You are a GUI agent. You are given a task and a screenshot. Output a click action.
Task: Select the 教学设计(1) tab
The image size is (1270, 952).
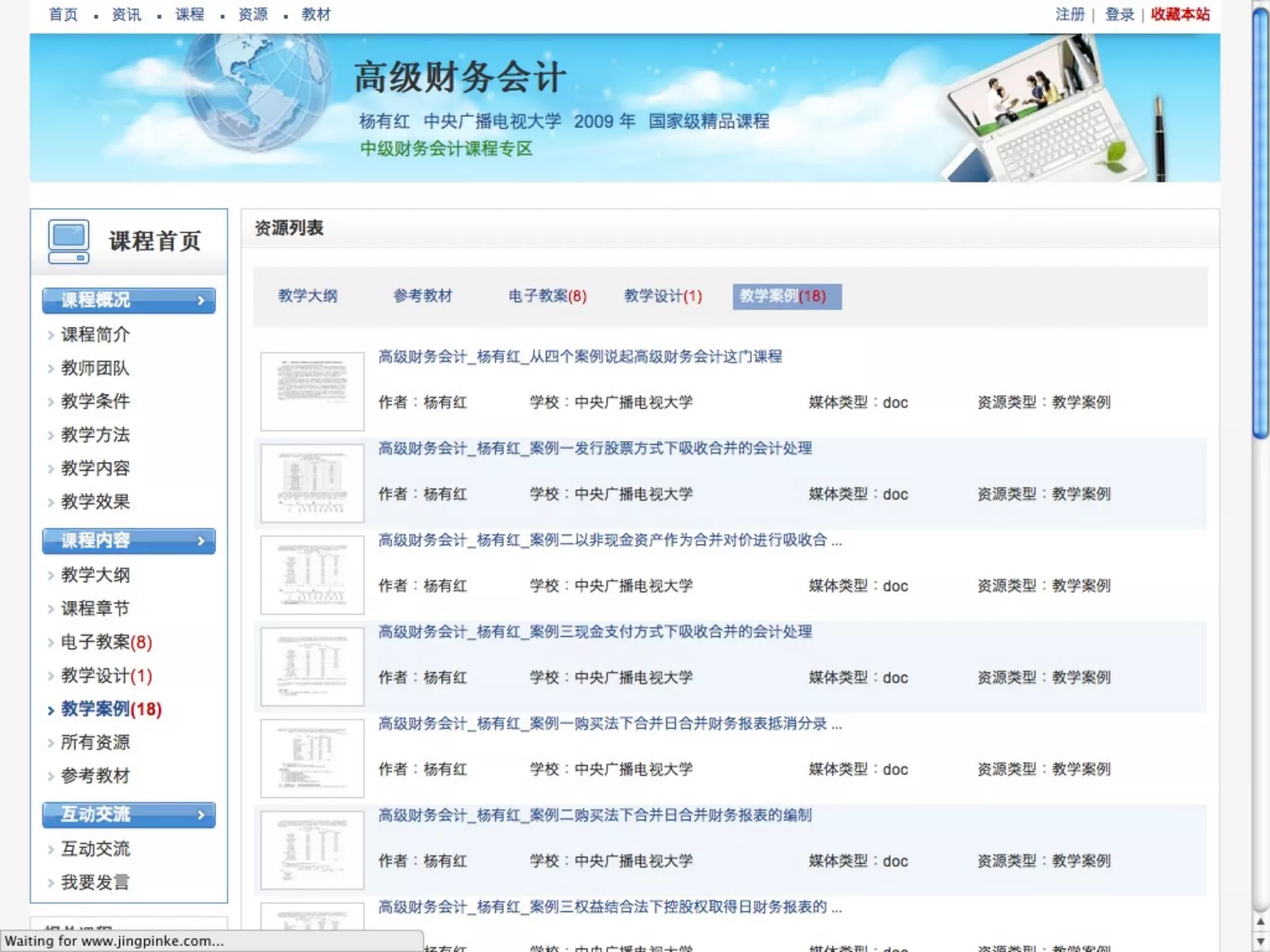[662, 296]
